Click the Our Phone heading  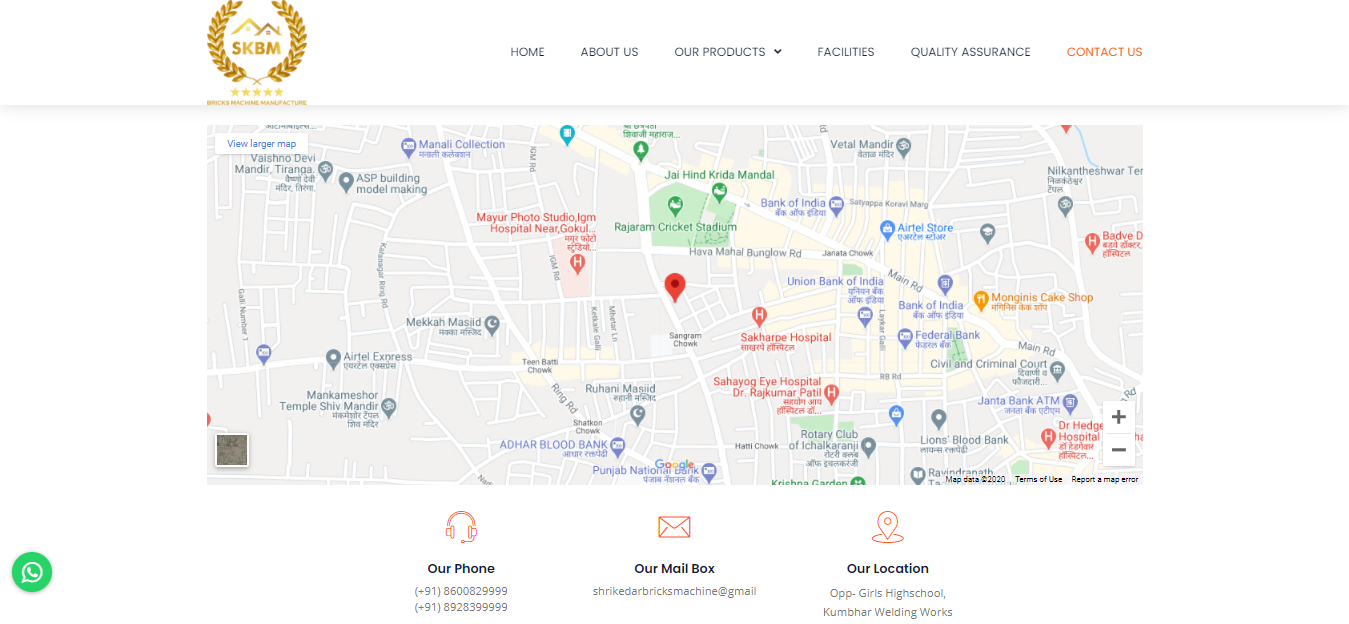[461, 568]
